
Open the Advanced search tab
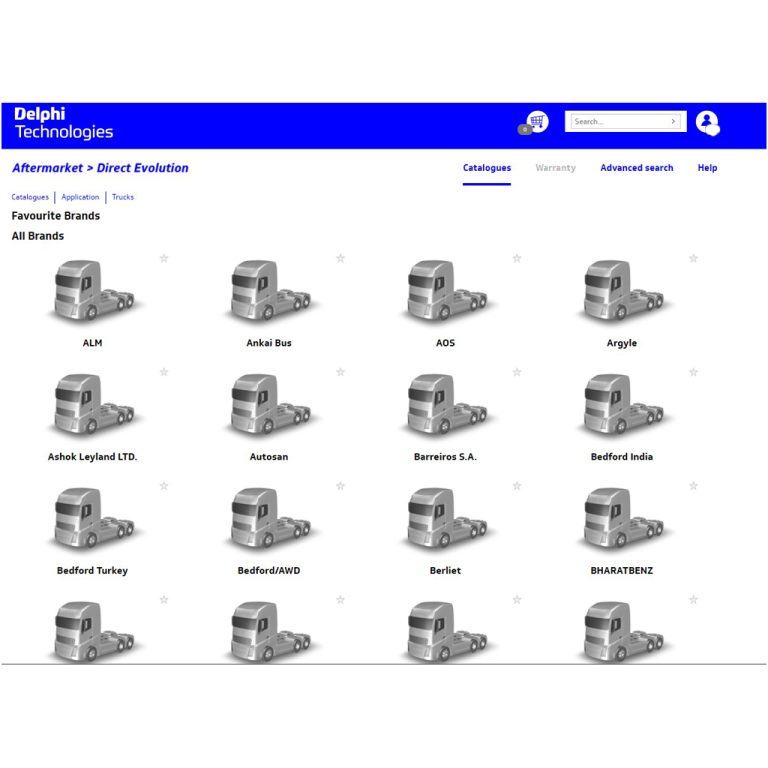[637, 168]
